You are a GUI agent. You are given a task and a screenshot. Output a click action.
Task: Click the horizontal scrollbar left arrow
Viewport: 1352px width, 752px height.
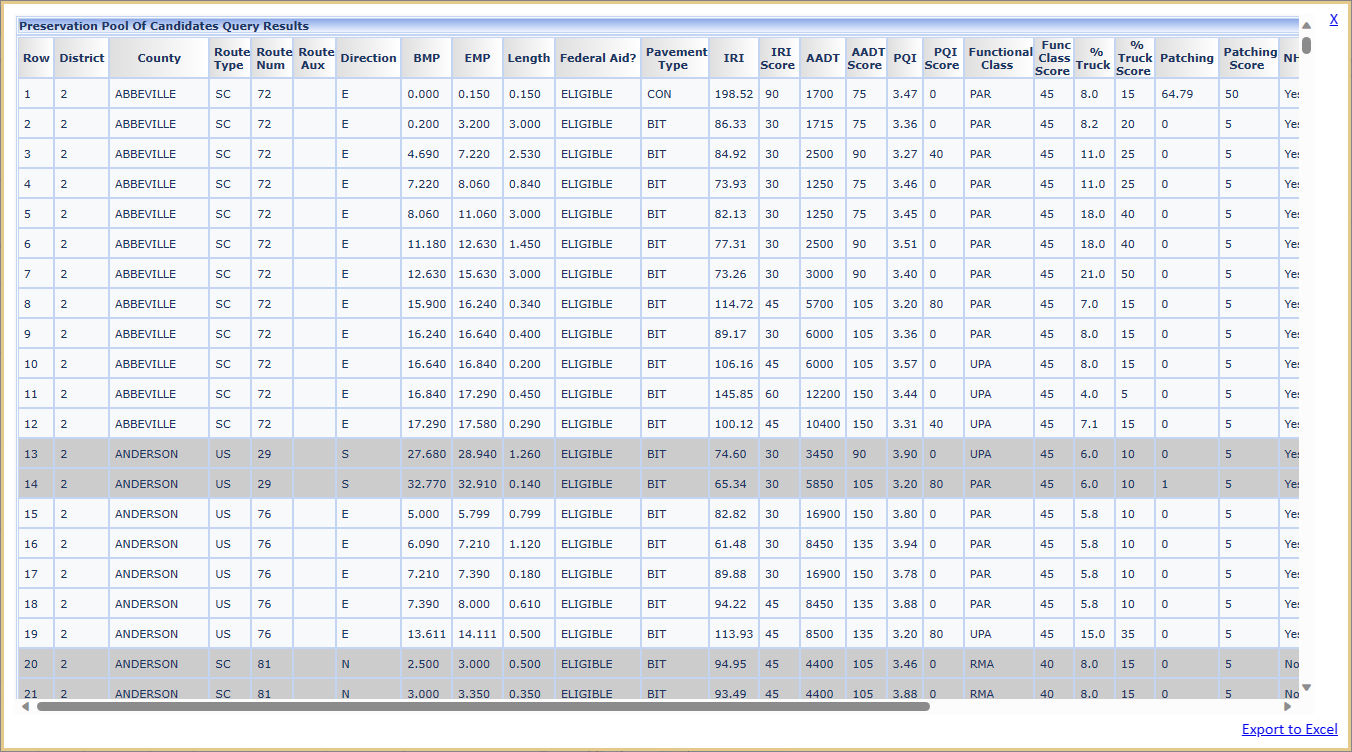click(25, 706)
